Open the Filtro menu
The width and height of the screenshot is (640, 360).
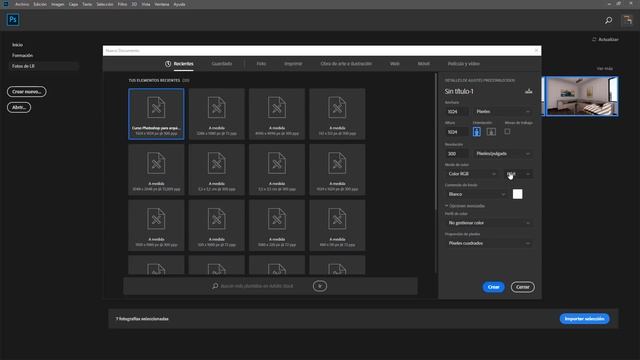pos(122,4)
